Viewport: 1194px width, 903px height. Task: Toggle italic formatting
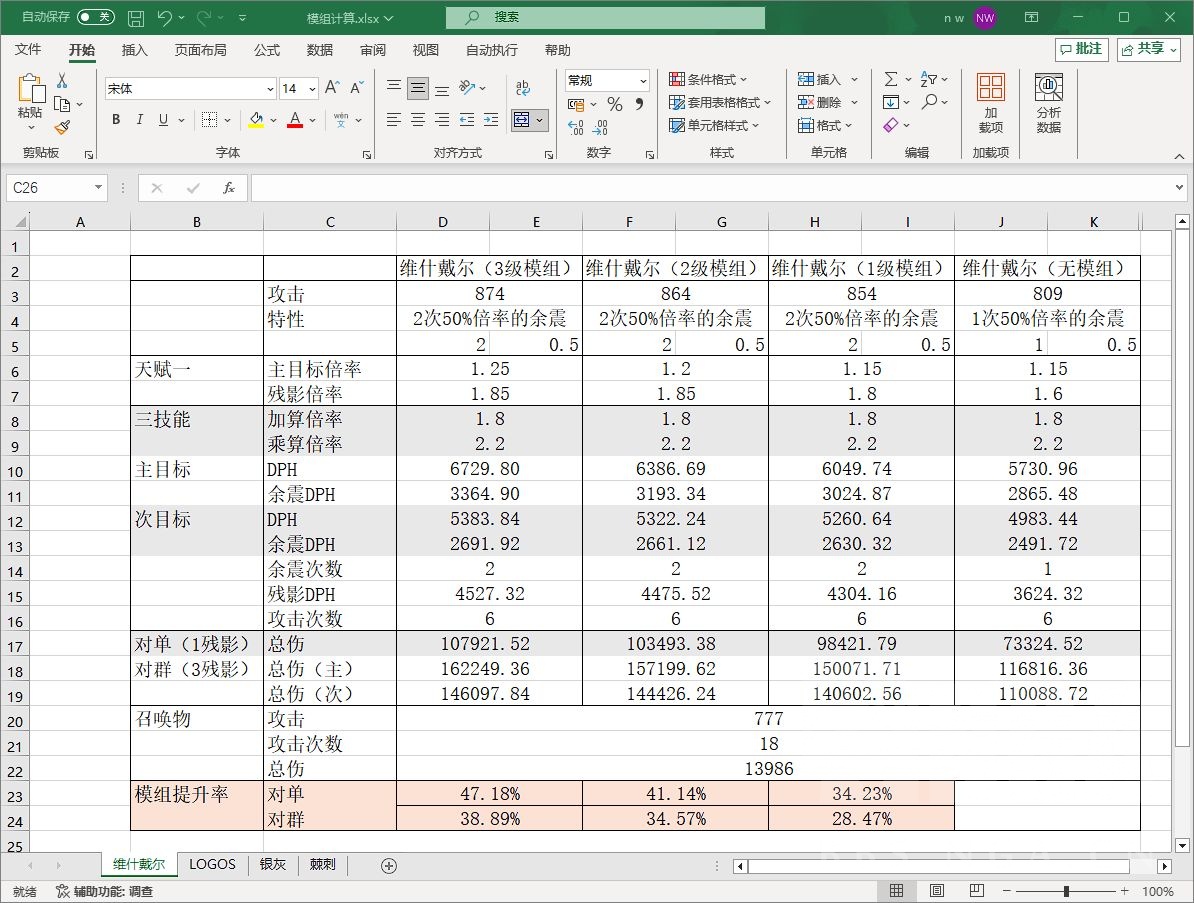(x=140, y=119)
